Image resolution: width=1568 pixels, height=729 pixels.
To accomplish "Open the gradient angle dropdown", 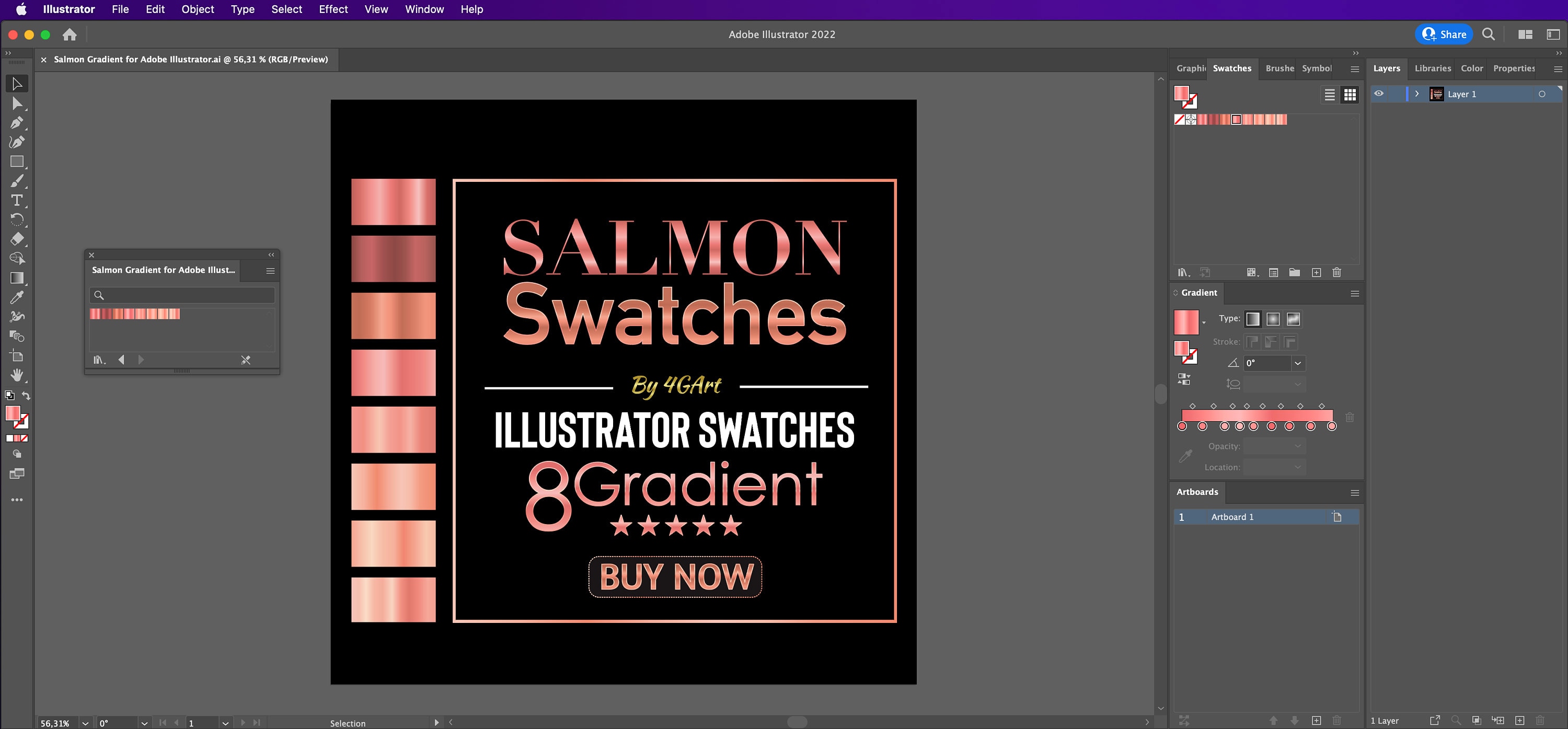I will 1298,363.
